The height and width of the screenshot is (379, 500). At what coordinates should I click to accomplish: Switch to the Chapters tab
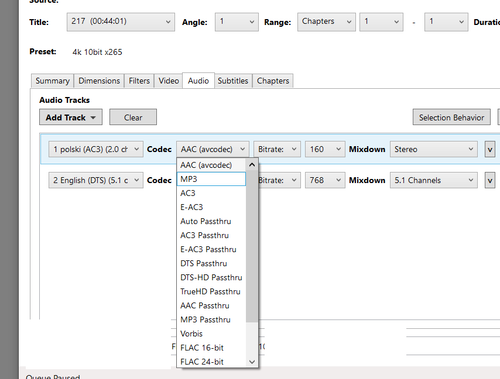[x=273, y=81]
